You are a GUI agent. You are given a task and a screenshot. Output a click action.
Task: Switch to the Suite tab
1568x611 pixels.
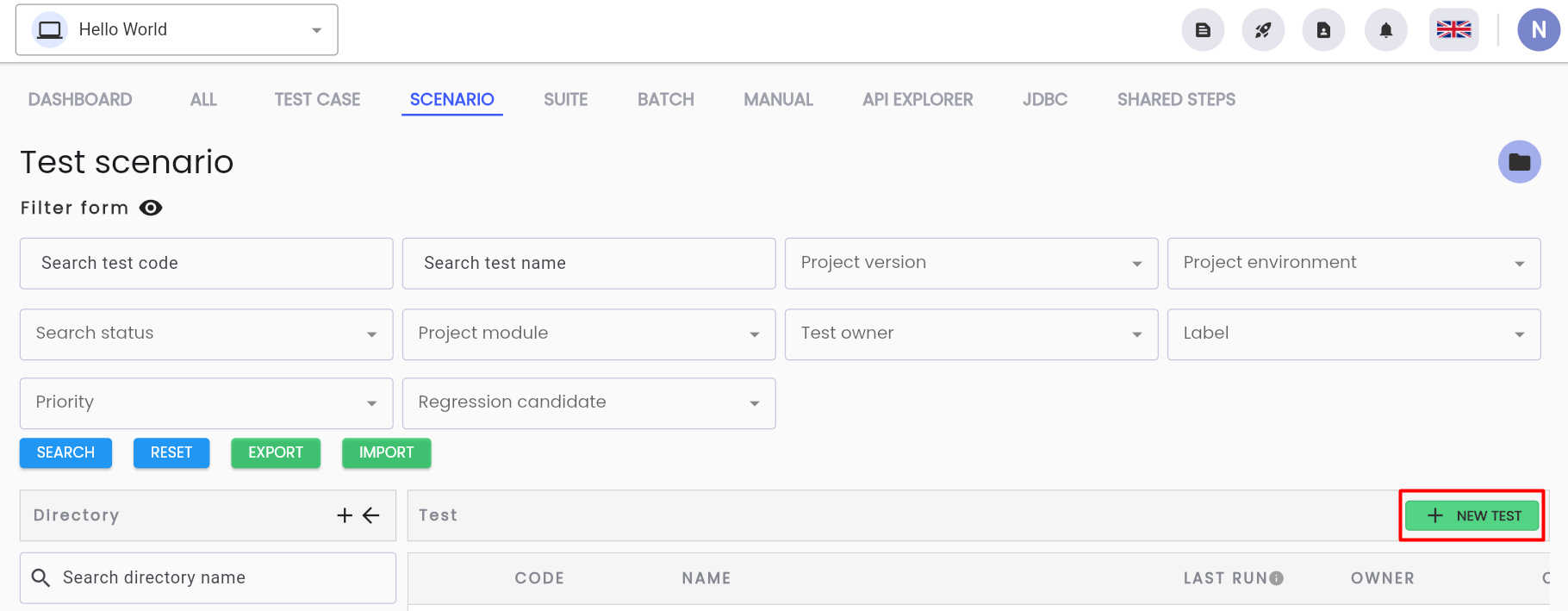(566, 100)
